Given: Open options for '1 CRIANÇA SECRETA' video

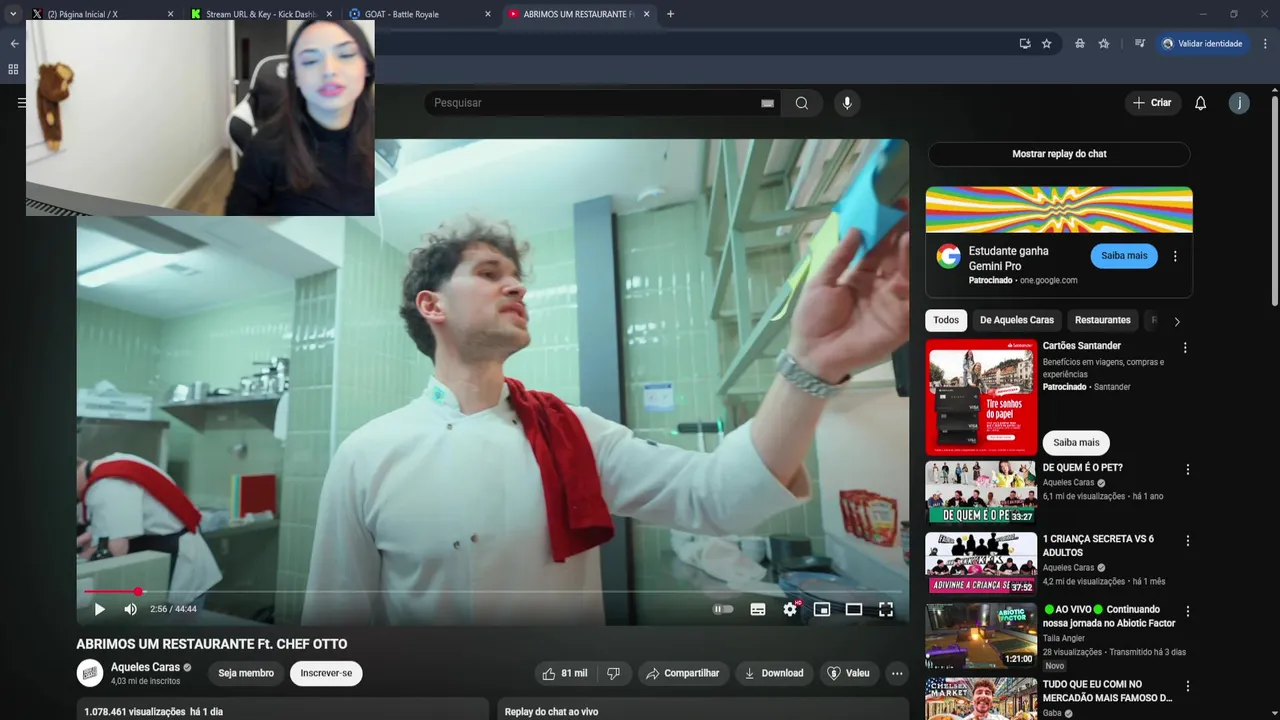Looking at the screenshot, I should 1188,540.
